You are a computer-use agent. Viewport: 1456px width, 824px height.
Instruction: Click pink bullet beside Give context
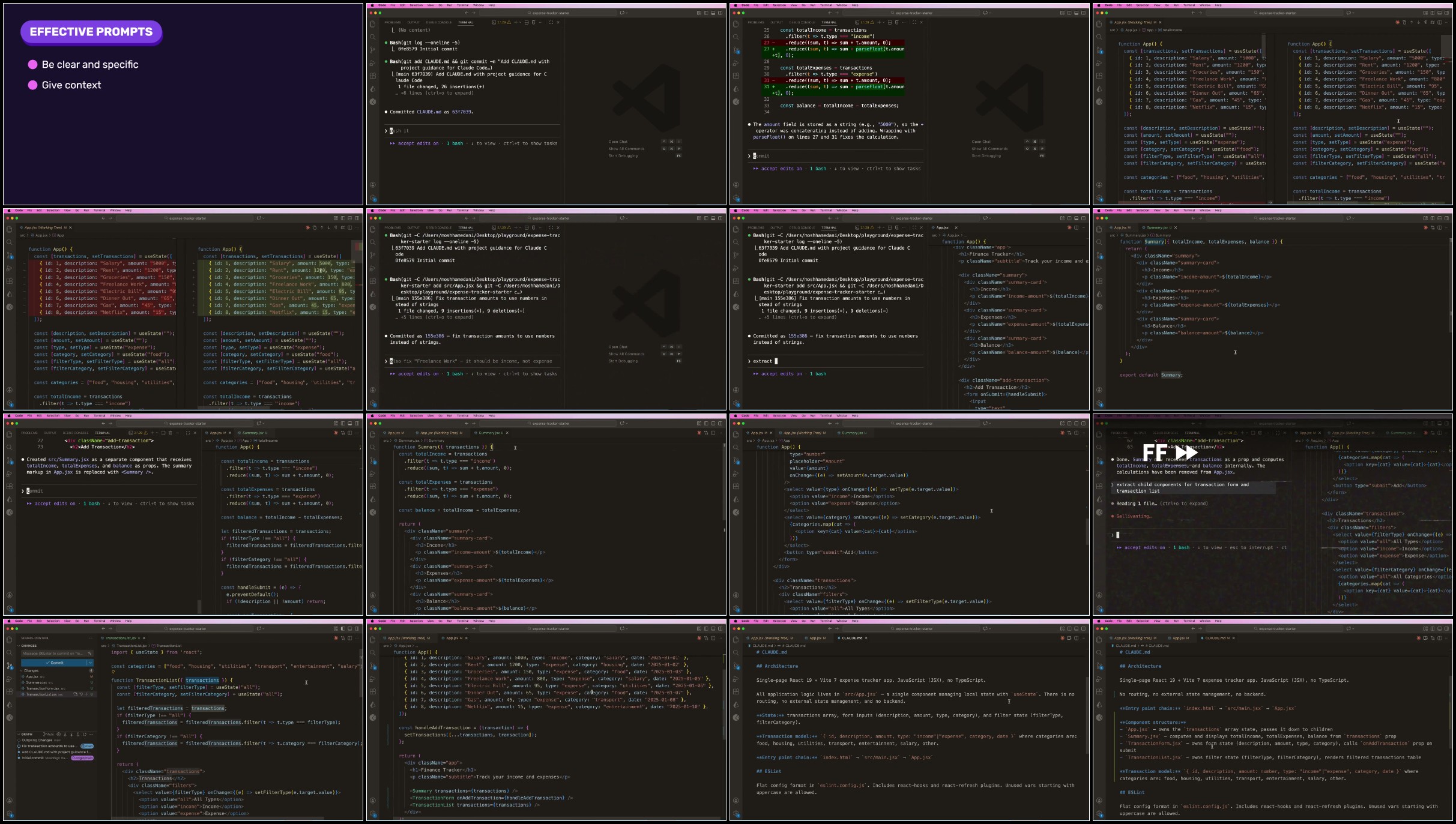click(x=33, y=85)
